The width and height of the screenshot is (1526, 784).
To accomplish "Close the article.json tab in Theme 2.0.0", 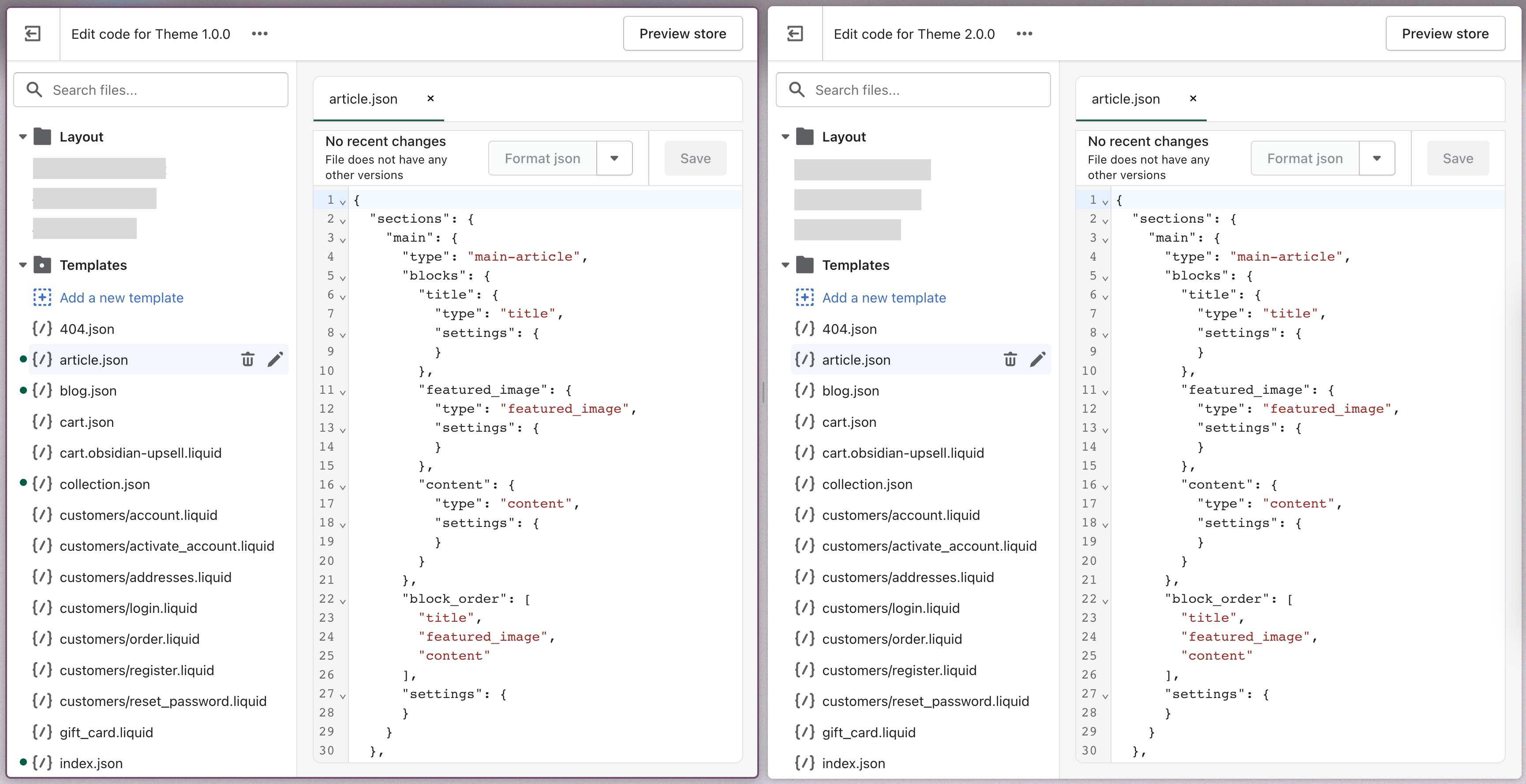I will [1193, 98].
